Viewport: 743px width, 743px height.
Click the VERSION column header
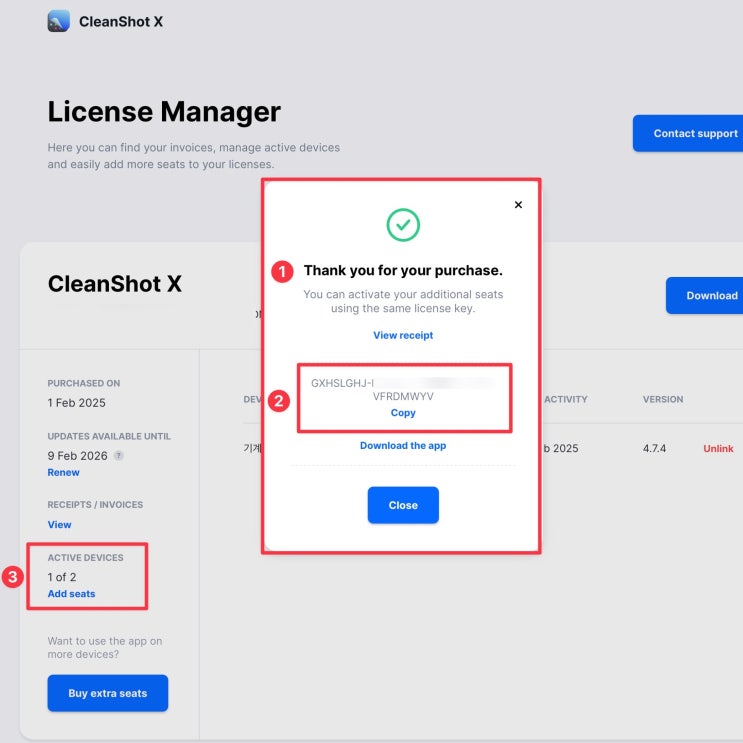(x=663, y=399)
